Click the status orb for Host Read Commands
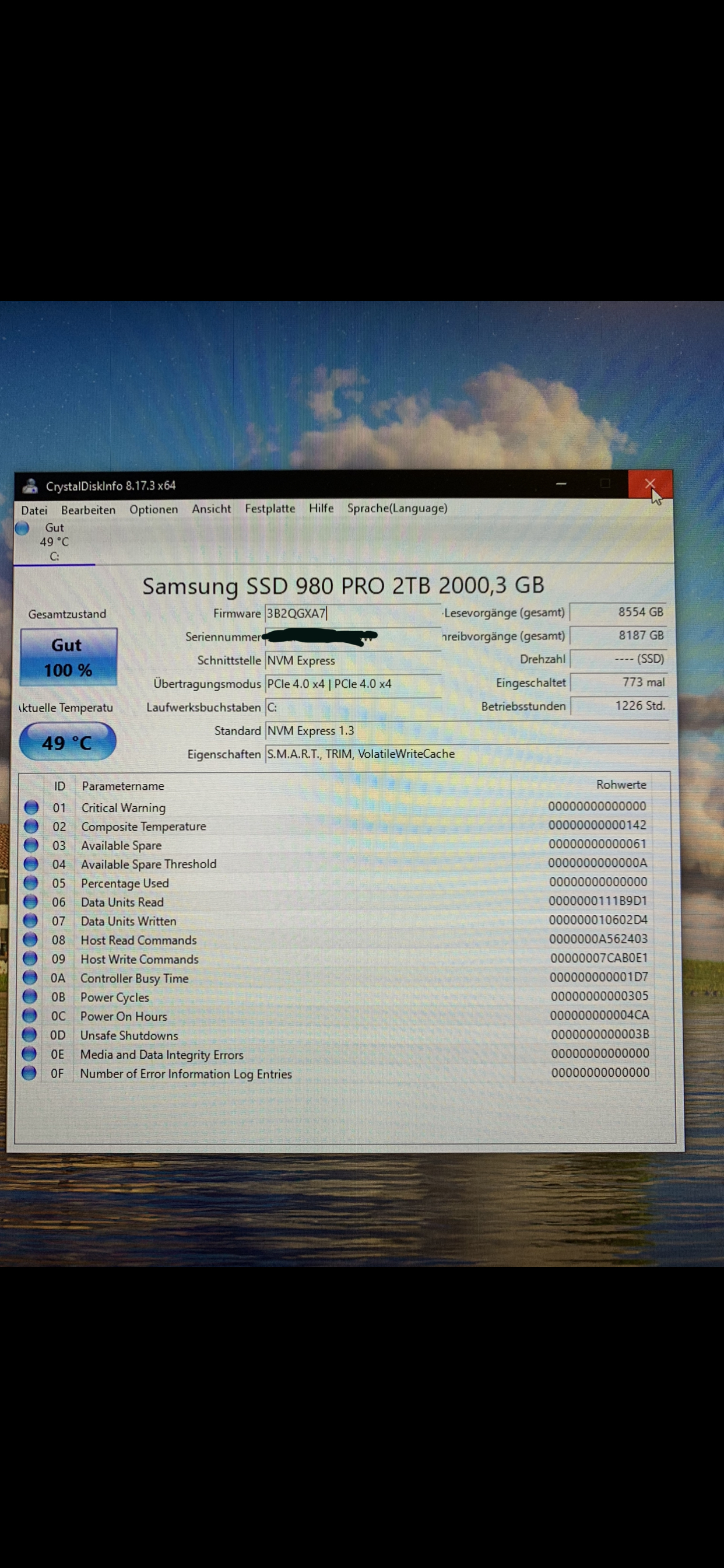724x1568 pixels. pyautogui.click(x=30, y=940)
